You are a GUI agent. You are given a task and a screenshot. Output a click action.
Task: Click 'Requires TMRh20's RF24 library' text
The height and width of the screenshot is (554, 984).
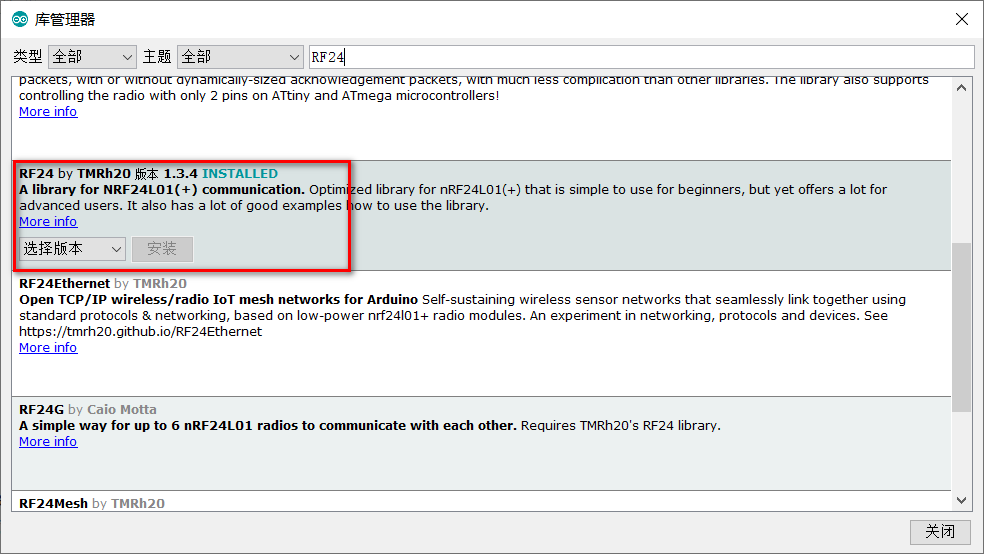pyautogui.click(x=620, y=425)
